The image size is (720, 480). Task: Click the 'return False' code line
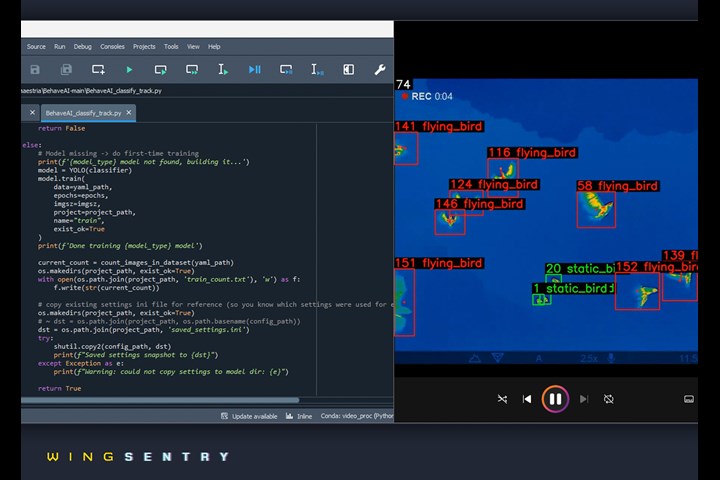coord(62,129)
